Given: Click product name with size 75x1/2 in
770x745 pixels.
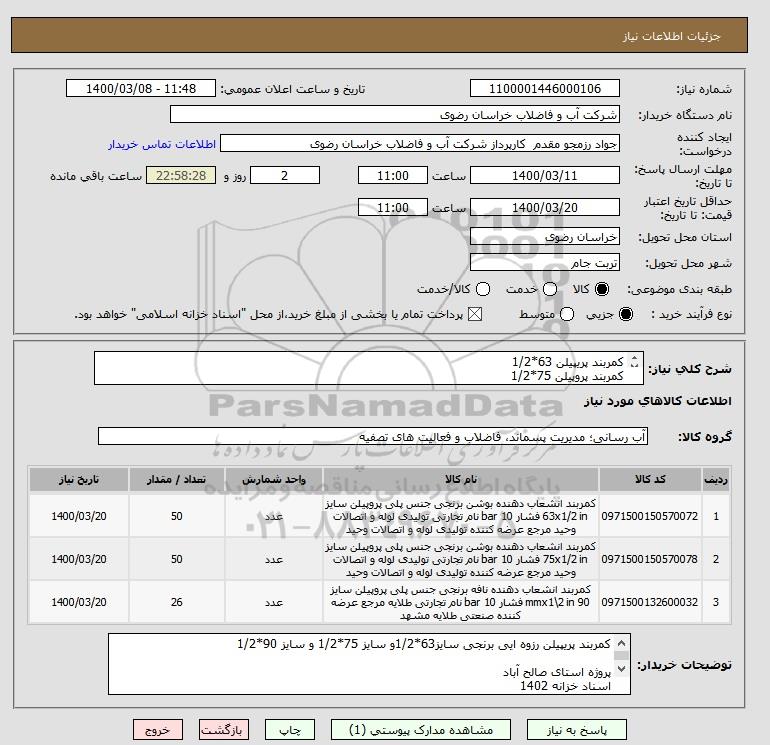Looking at the screenshot, I should tap(461, 559).
